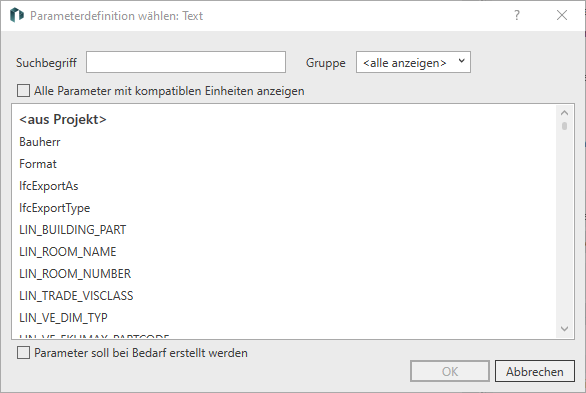Enable 'Alle Parameter mit kompatiblen Einheiten anzeigen' checkbox

[23, 91]
